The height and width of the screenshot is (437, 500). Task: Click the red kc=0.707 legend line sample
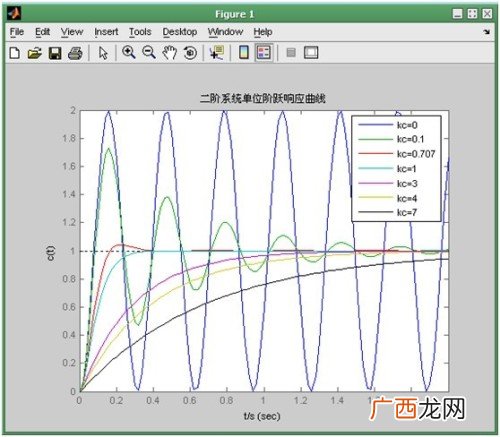click(x=376, y=154)
